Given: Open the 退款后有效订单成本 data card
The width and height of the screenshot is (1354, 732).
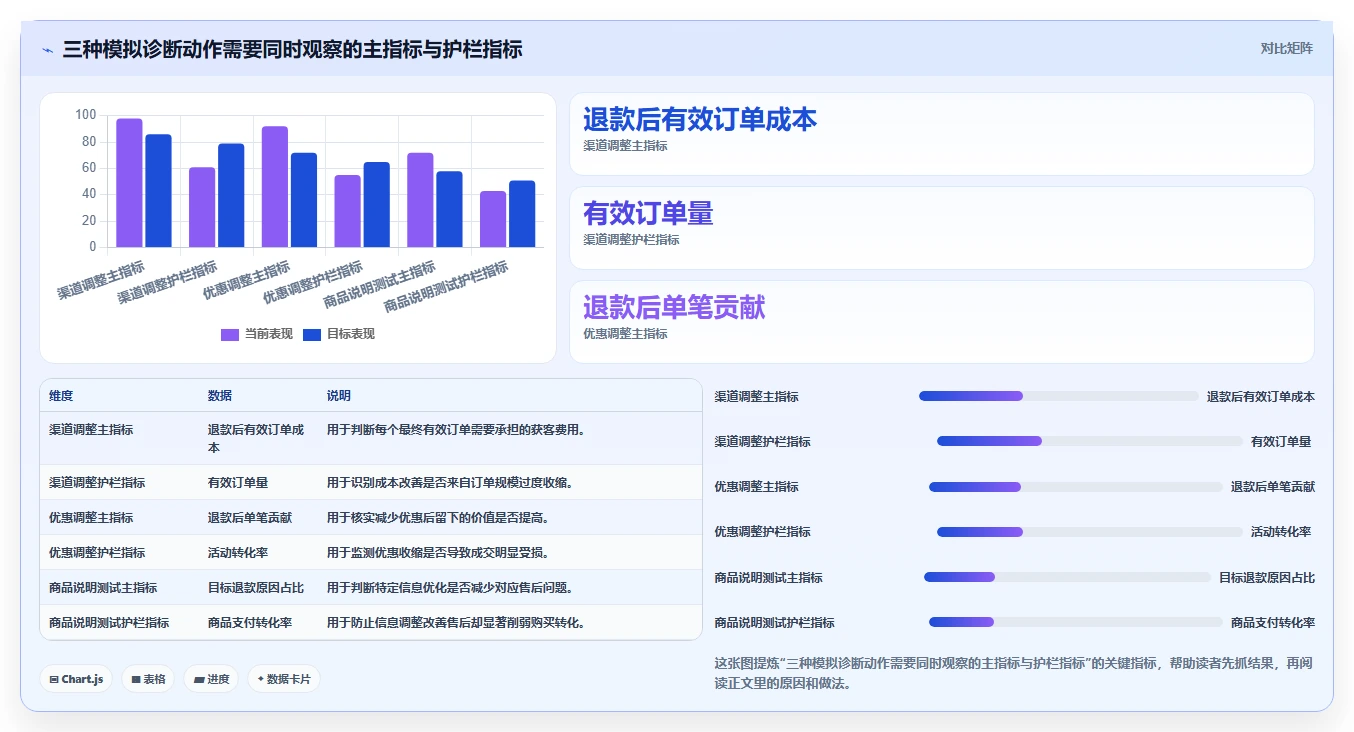Looking at the screenshot, I should click(941, 134).
